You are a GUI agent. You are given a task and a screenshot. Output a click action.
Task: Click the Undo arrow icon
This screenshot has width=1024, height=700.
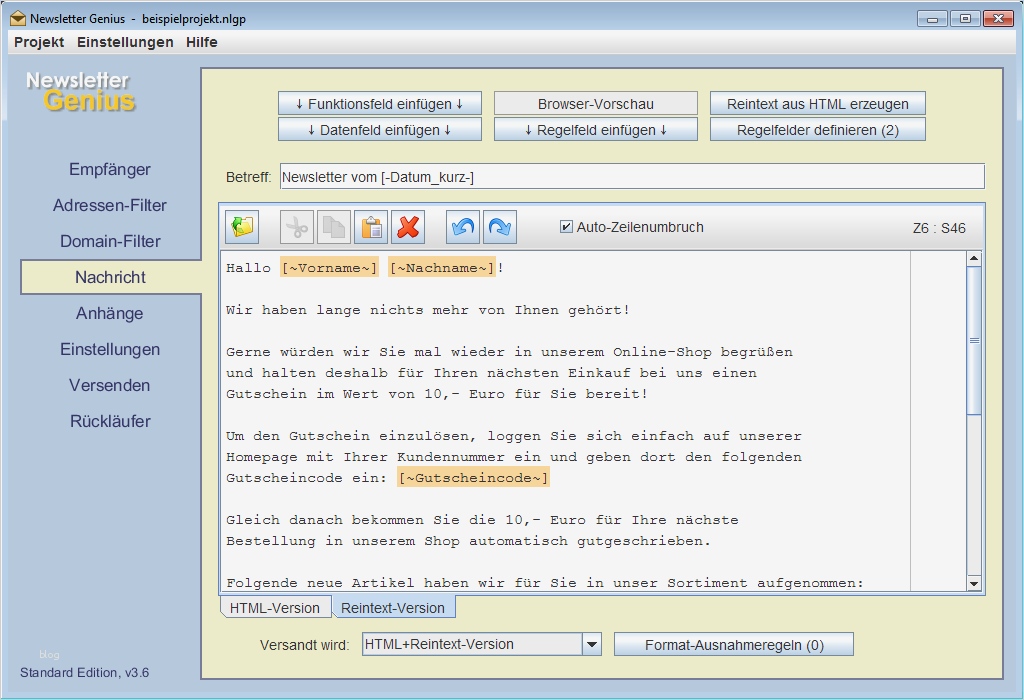(461, 226)
